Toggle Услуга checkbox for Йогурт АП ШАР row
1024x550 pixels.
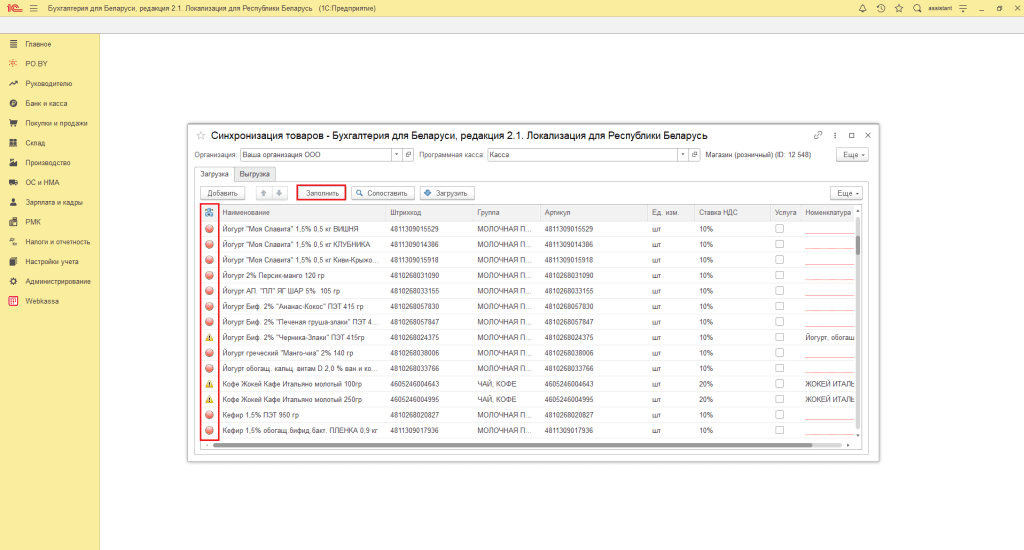click(x=779, y=291)
